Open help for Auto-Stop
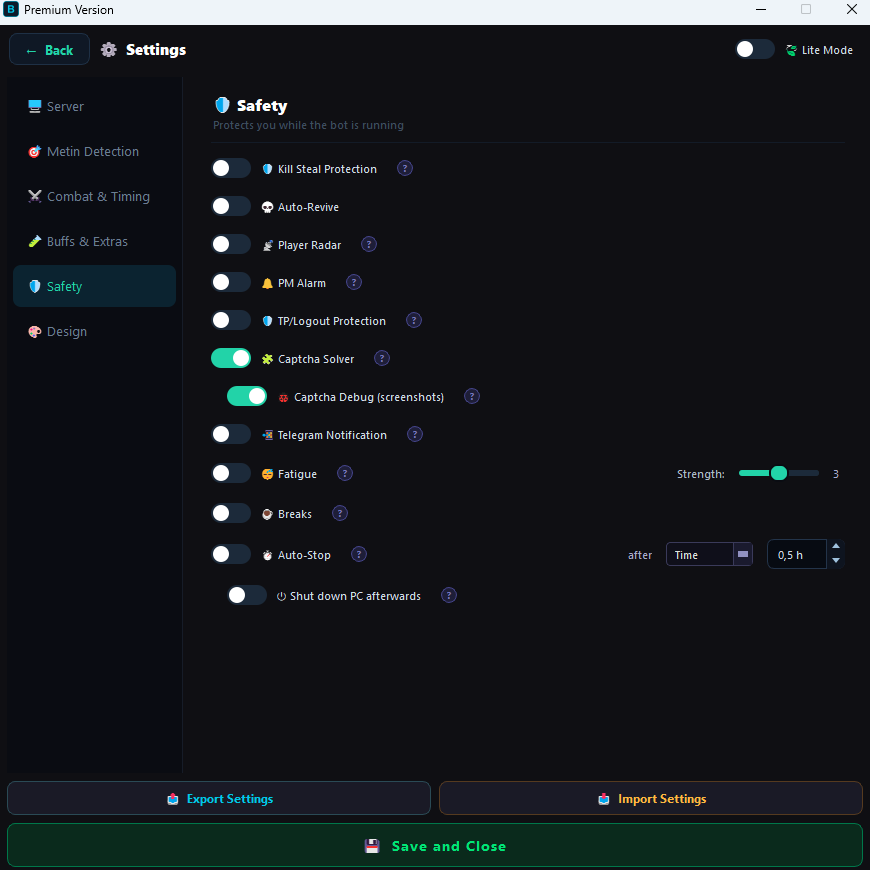Viewport: 870px width, 870px height. (x=359, y=554)
